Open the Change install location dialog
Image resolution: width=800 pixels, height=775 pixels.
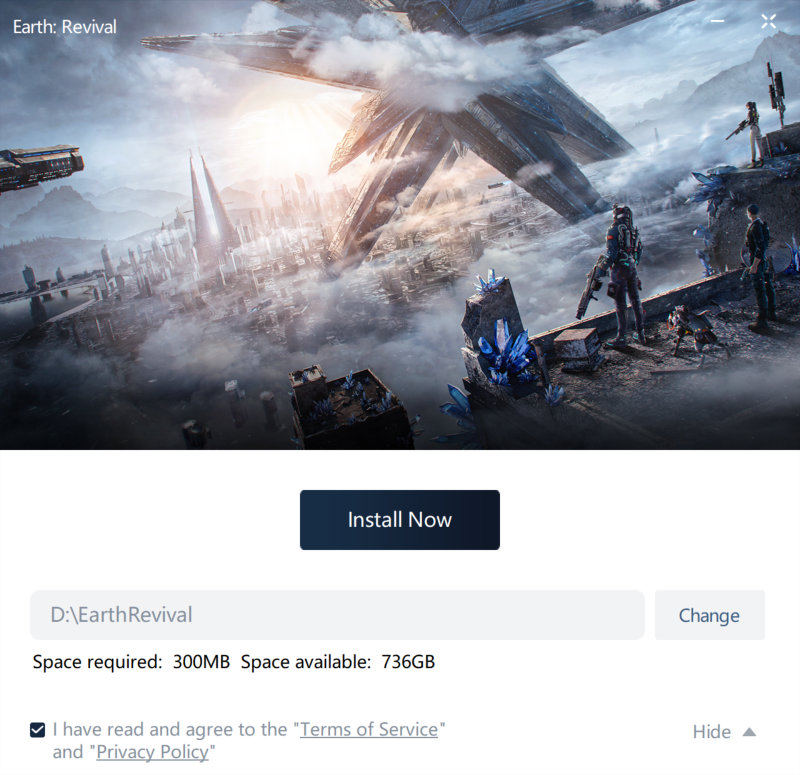click(x=709, y=615)
